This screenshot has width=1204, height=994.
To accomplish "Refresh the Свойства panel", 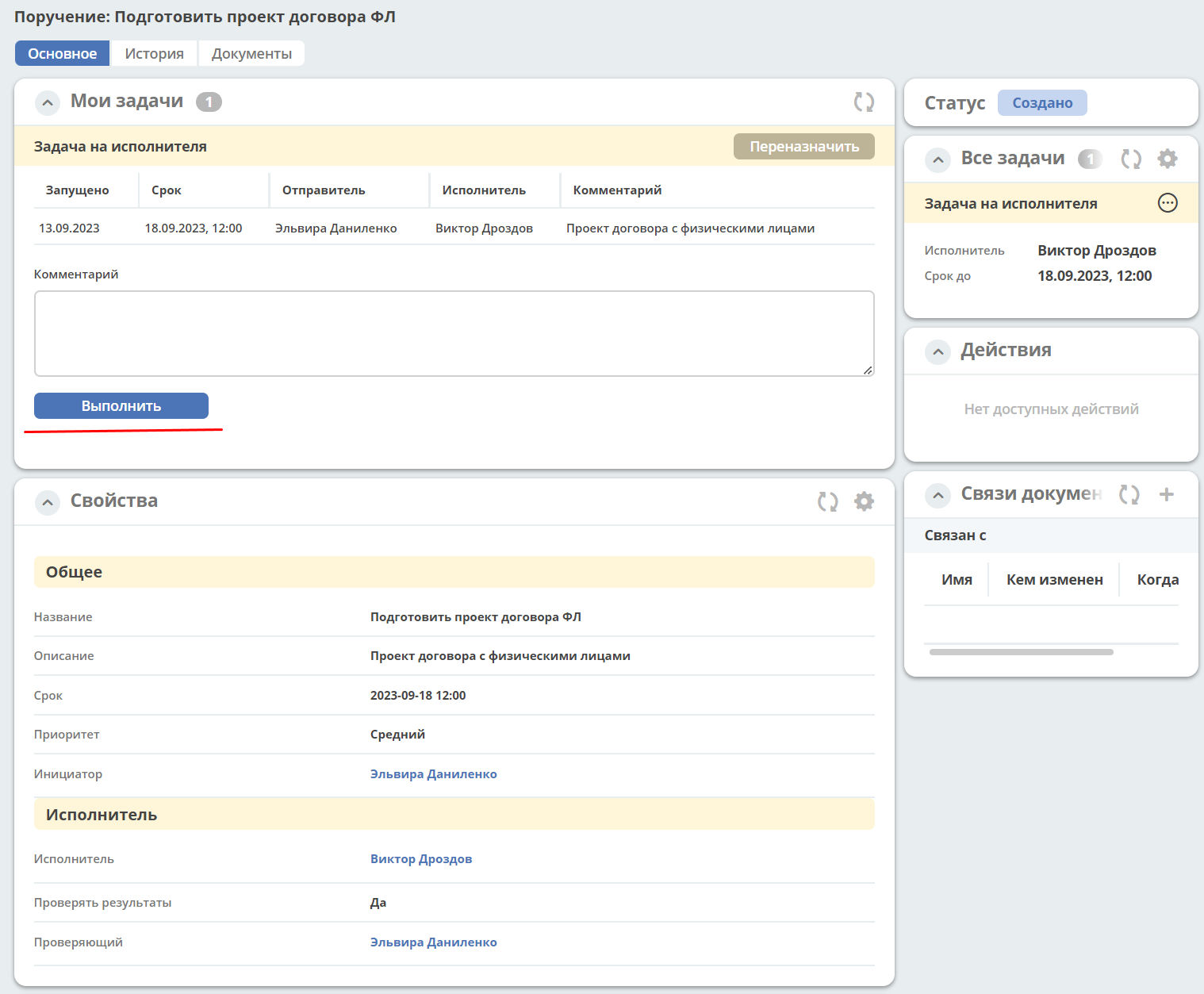I will click(x=828, y=501).
